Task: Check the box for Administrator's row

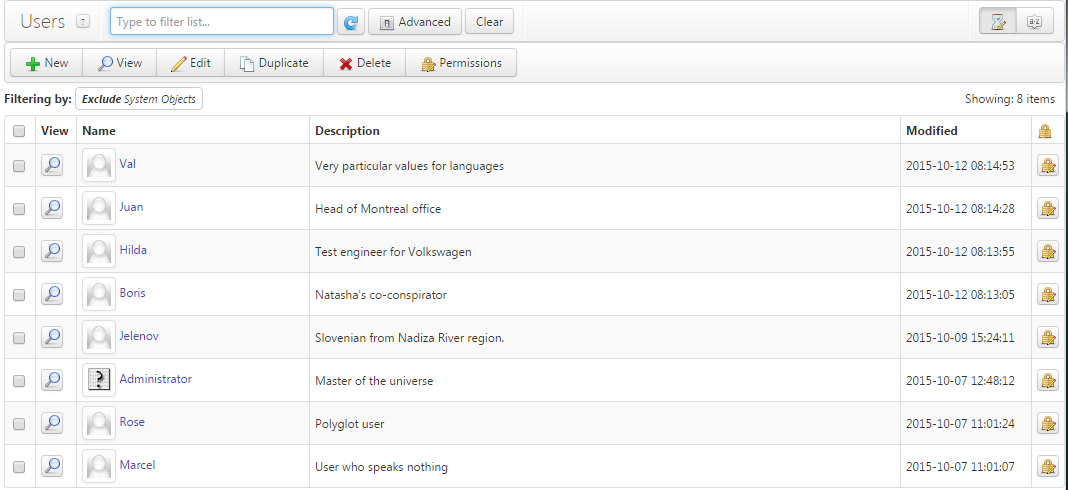Action: pos(19,380)
